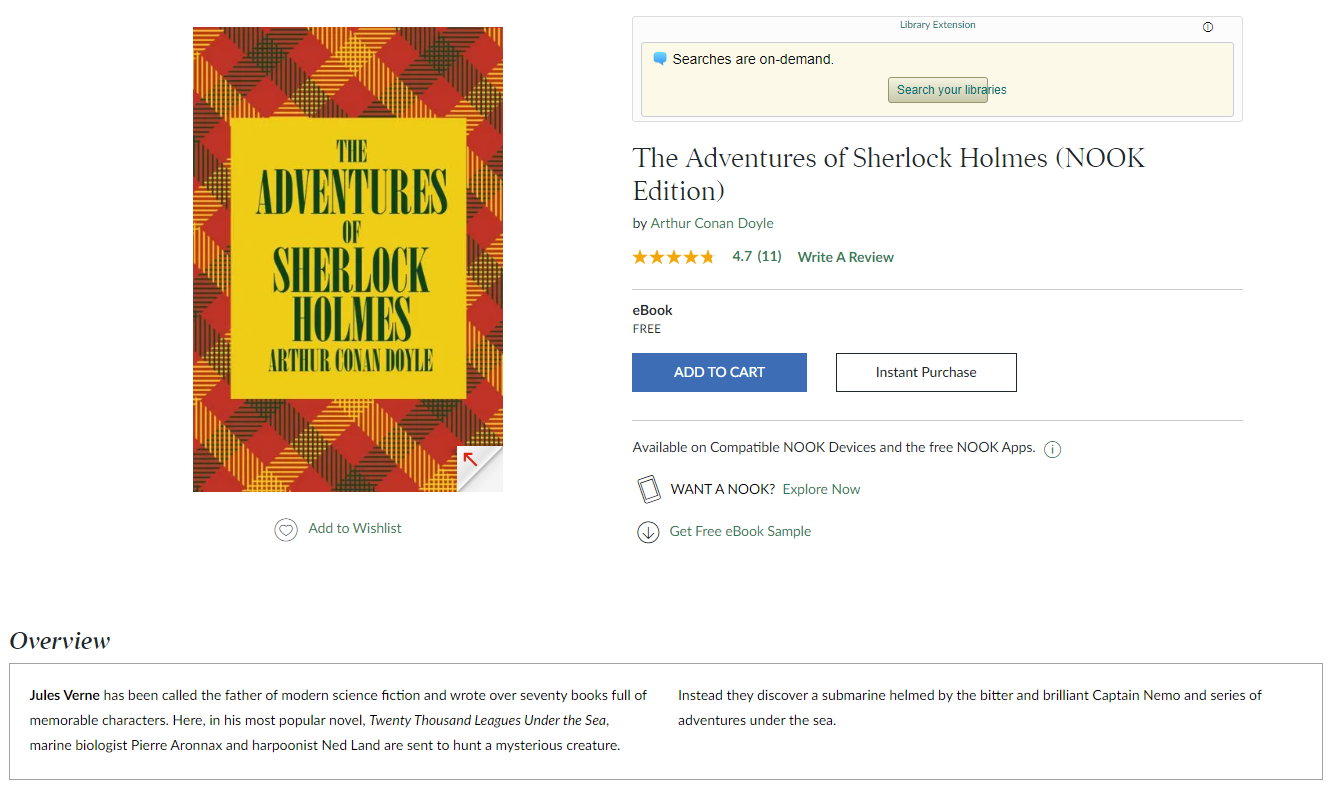Screen dimensions: 1338x801
Task: Click the download arrow sample icon
Action: click(x=648, y=532)
